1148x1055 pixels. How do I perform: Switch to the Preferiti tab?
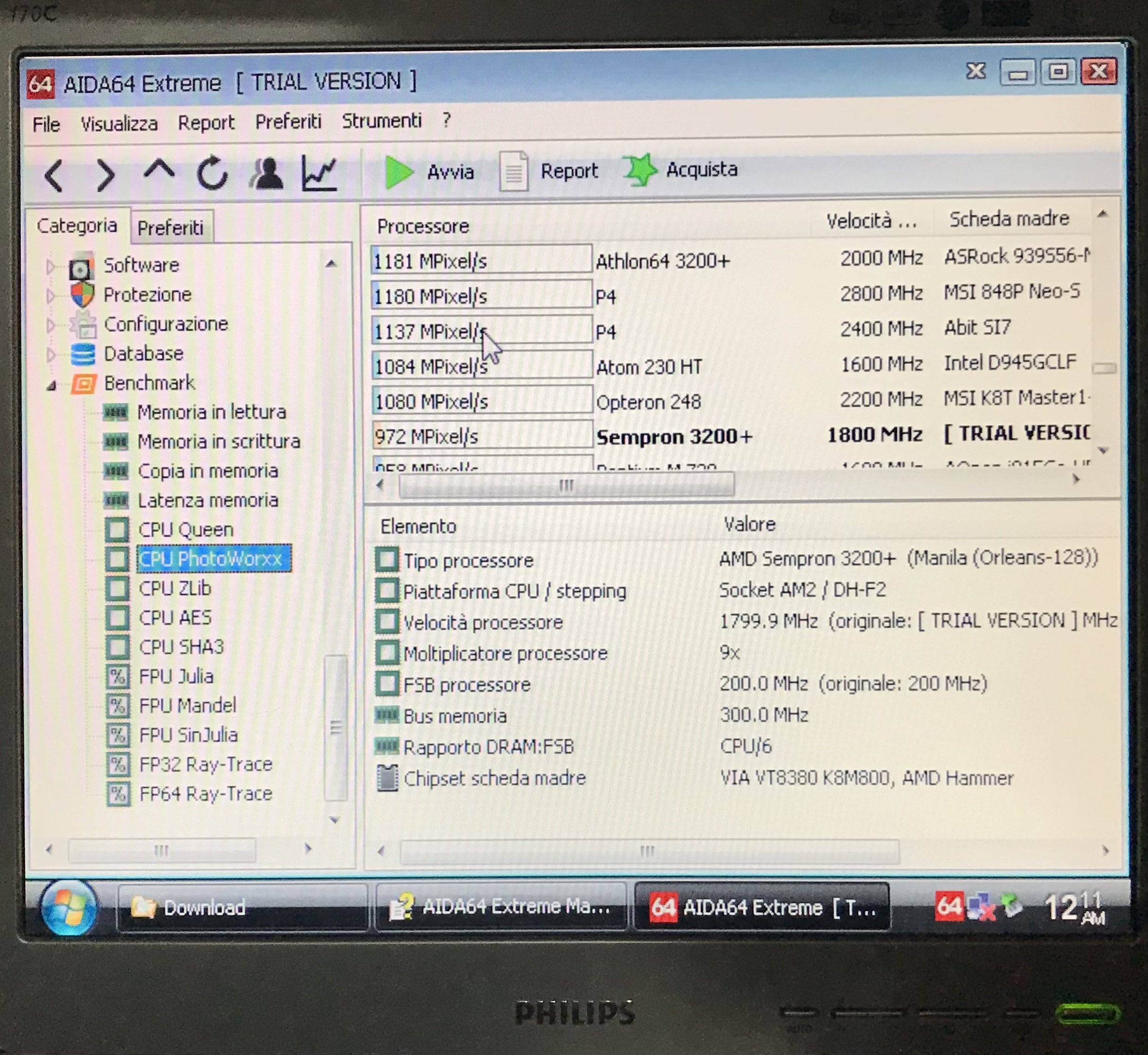coord(170,228)
